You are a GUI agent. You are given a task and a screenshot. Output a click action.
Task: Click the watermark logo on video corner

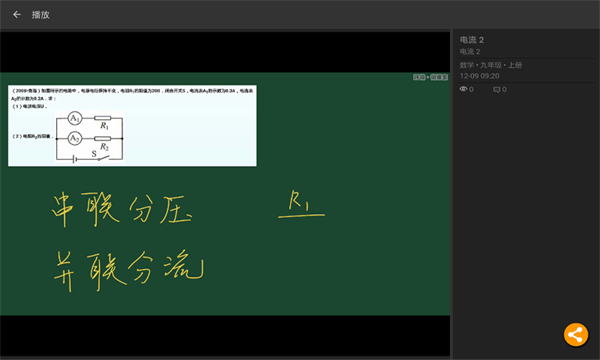pos(430,77)
